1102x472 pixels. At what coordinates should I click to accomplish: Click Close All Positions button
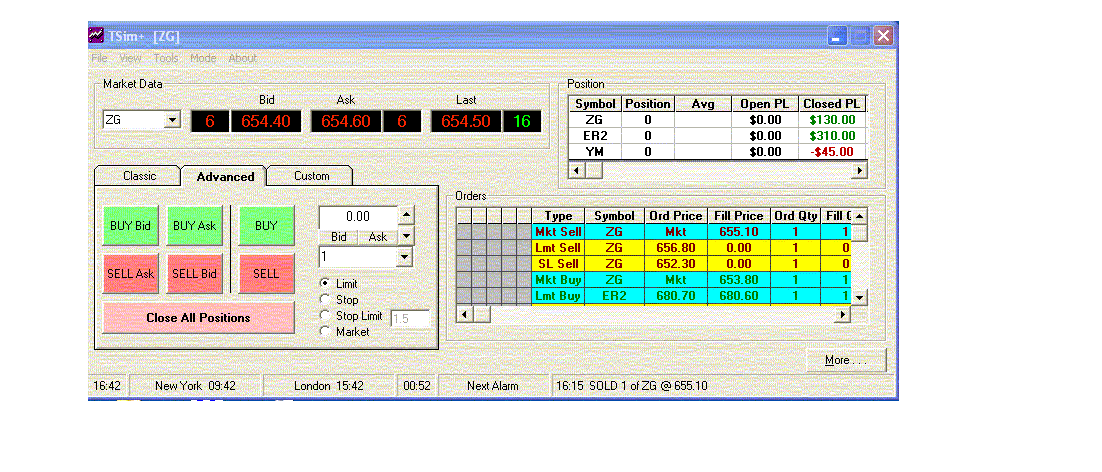pyautogui.click(x=198, y=317)
